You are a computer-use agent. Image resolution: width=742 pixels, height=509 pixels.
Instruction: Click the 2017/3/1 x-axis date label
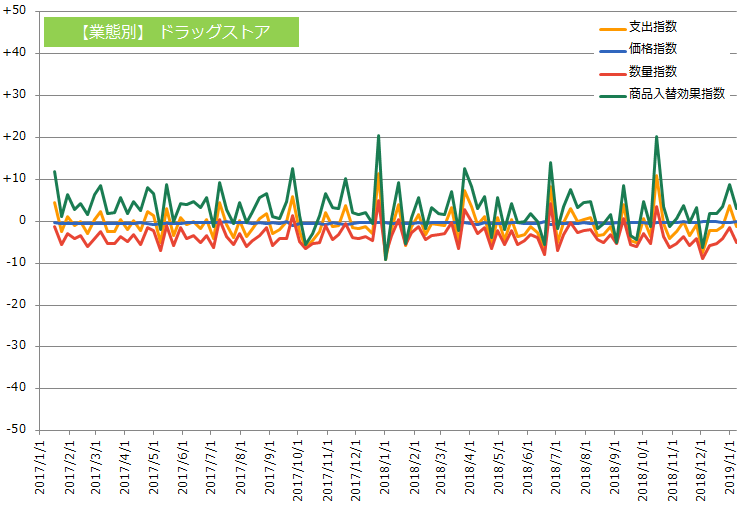96,468
